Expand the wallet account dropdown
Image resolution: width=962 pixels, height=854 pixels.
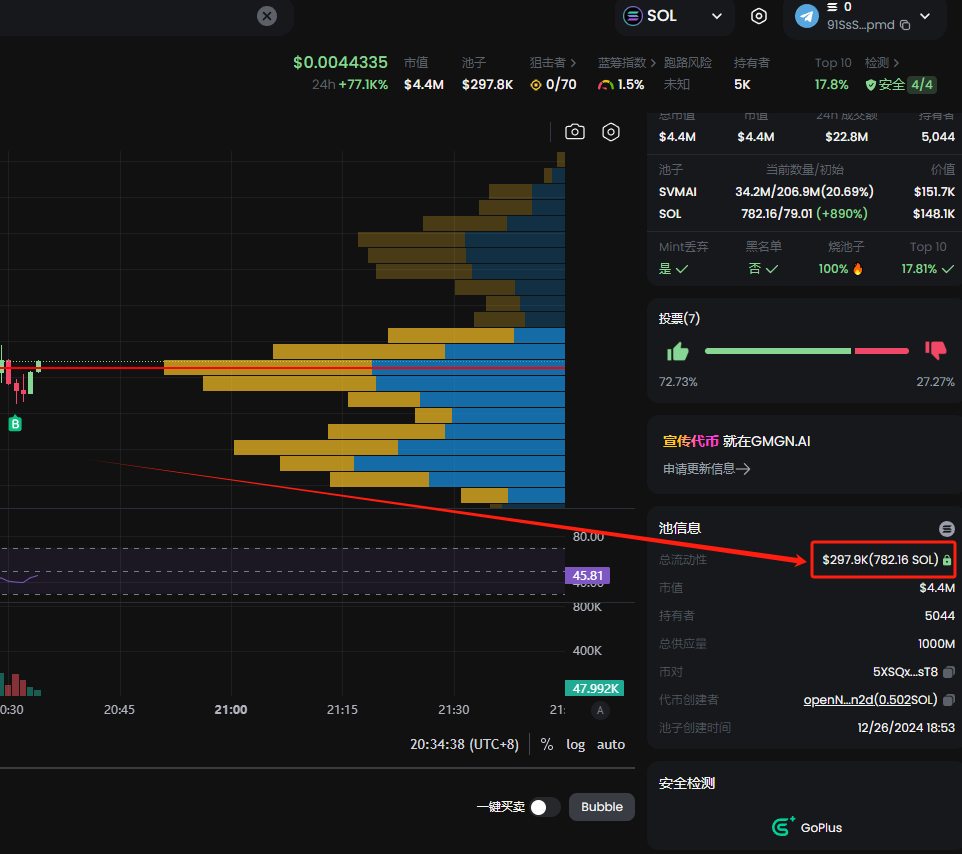click(925, 17)
